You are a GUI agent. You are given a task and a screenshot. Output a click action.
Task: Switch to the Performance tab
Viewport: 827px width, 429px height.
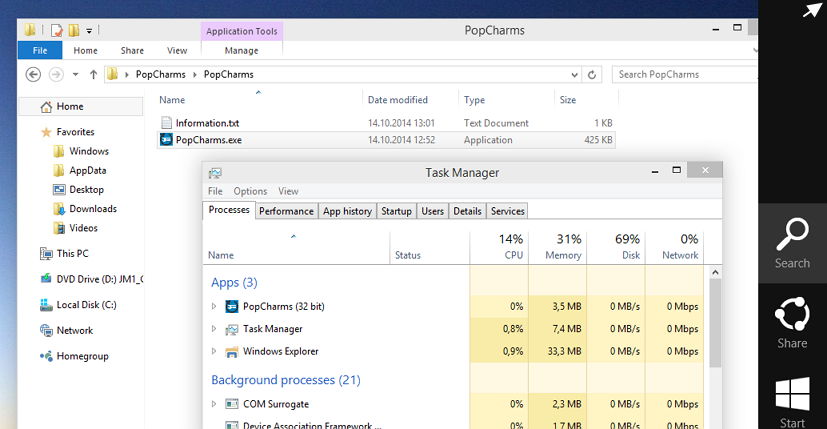(x=286, y=211)
